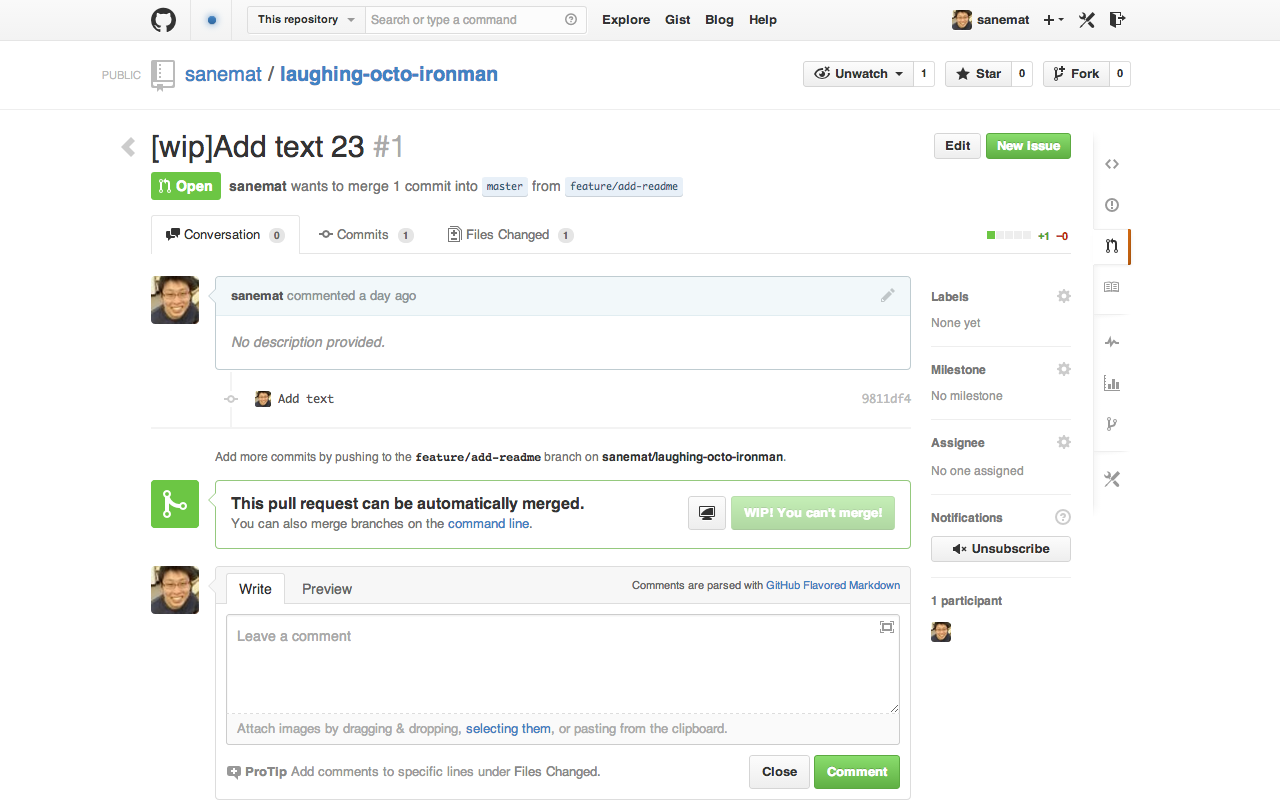Unsubscribe from this pull request's notifications
Viewport: 1280px width, 800px height.
[x=1000, y=548]
